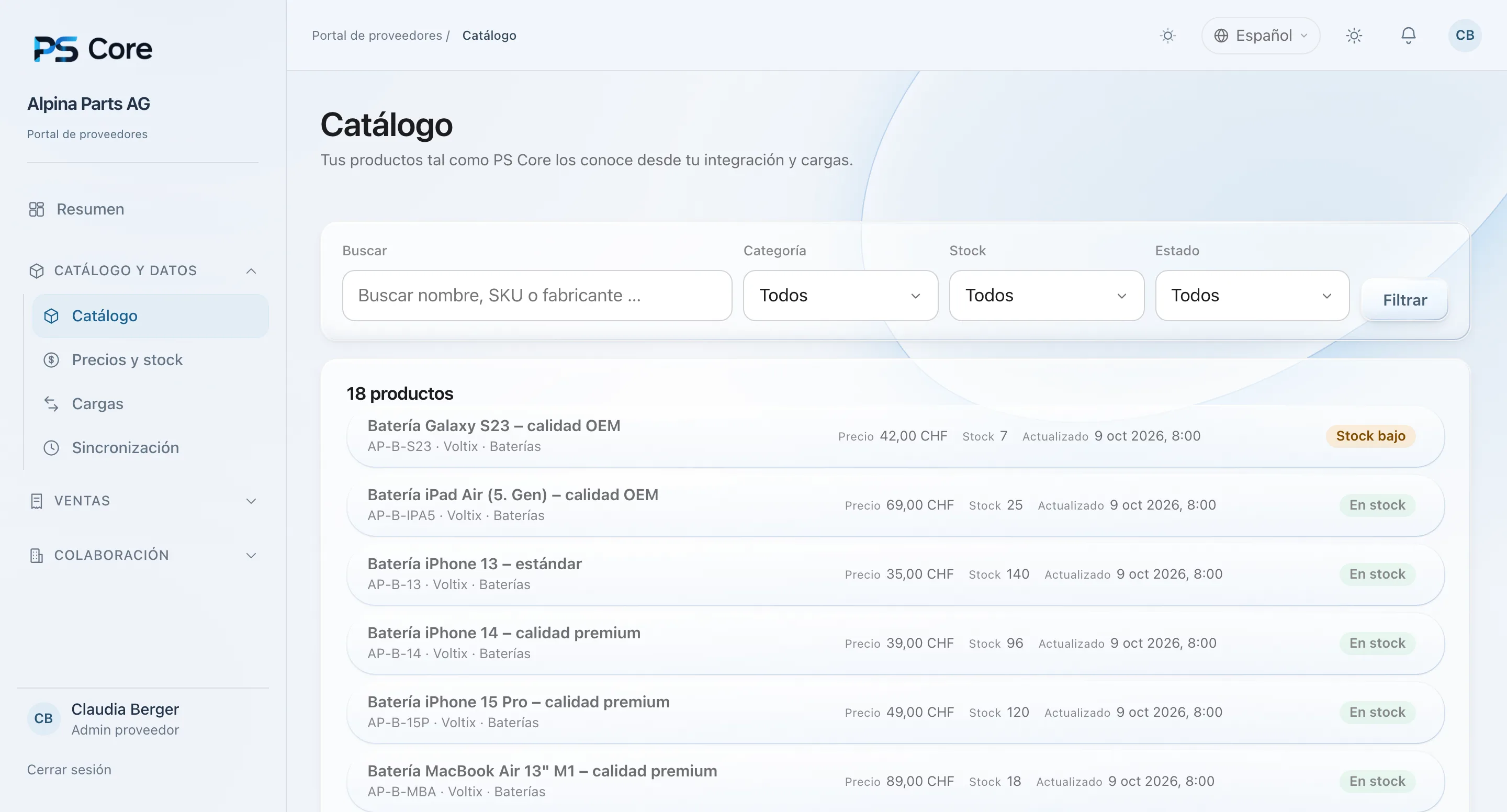This screenshot has width=1507, height=812.
Task: Click the Ventas receipt icon
Action: [36, 501]
